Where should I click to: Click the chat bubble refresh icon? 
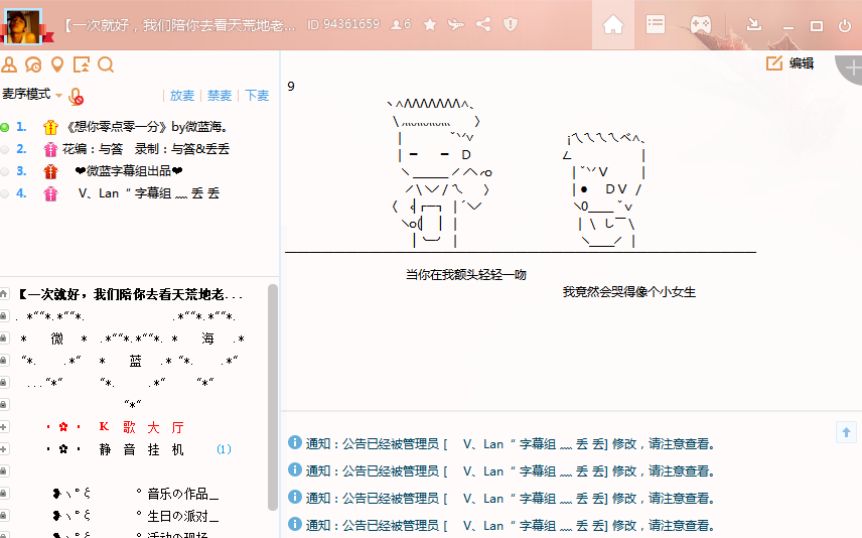(34, 65)
